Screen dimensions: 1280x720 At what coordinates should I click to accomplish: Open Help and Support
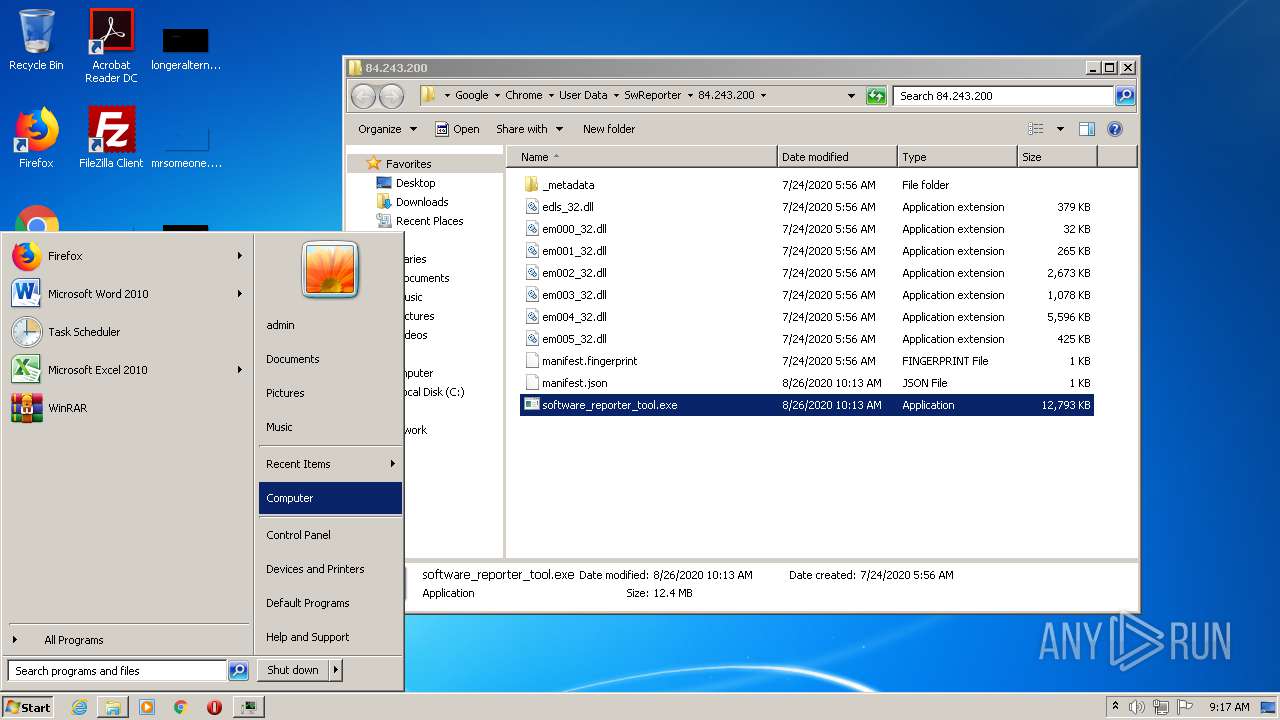(x=330, y=637)
